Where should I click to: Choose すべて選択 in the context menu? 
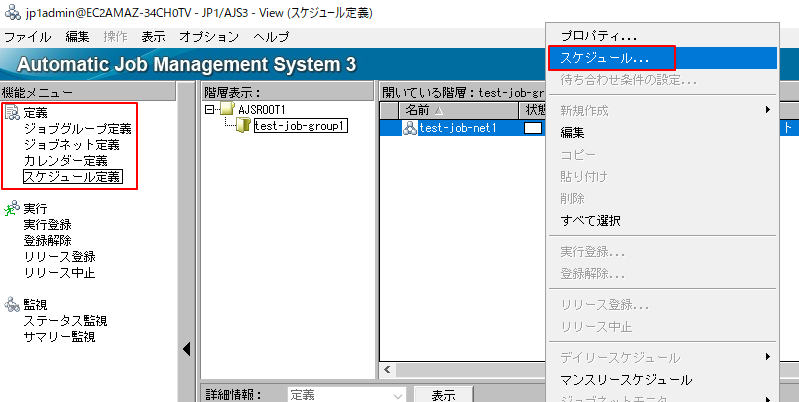662,221
